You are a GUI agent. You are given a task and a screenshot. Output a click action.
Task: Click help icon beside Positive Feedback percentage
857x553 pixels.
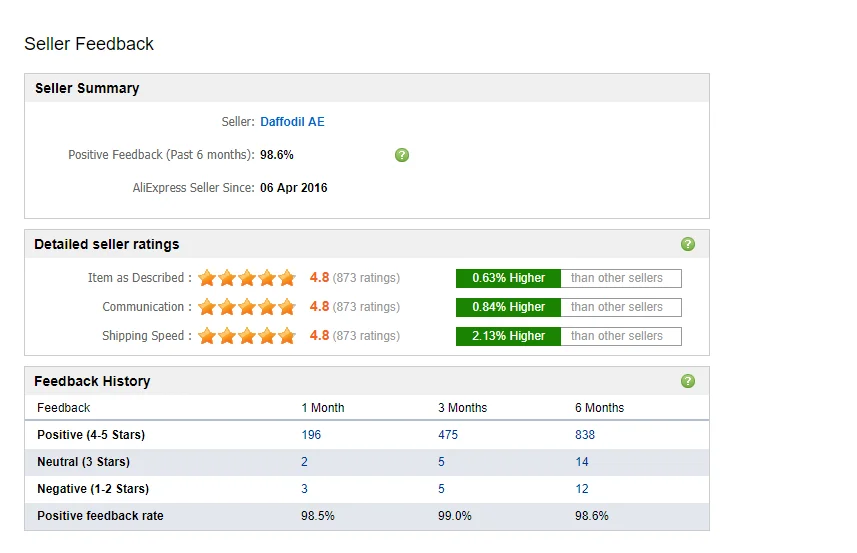pyautogui.click(x=402, y=155)
